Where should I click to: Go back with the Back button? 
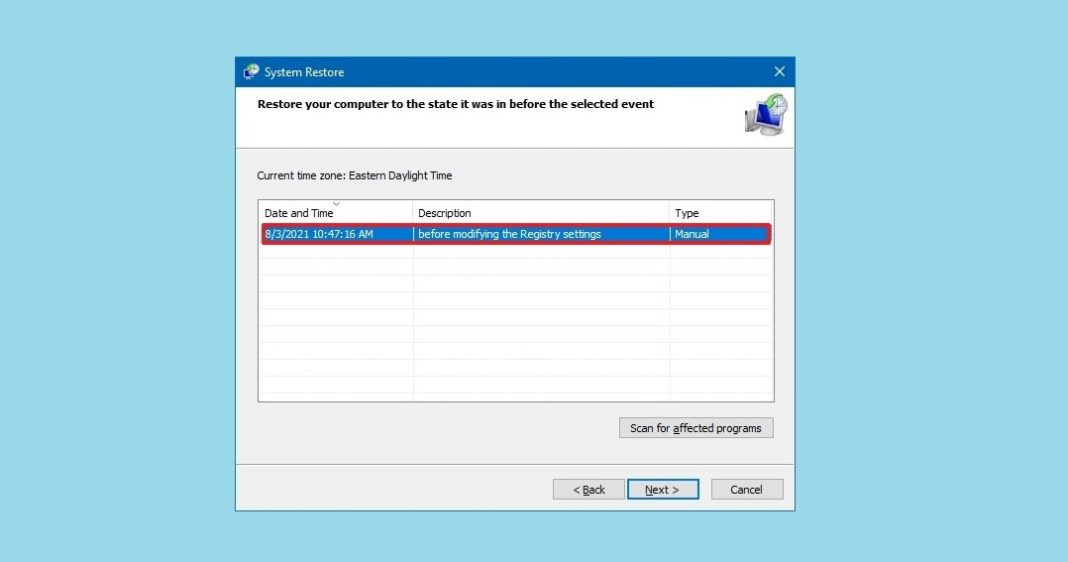tap(588, 489)
